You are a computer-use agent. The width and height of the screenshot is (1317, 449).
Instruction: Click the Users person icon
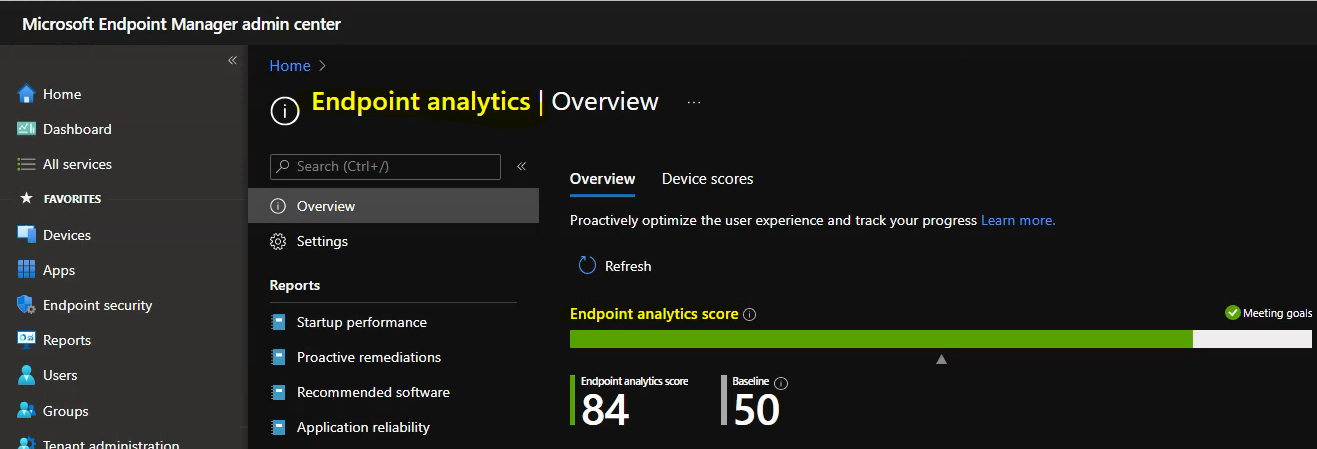point(27,375)
